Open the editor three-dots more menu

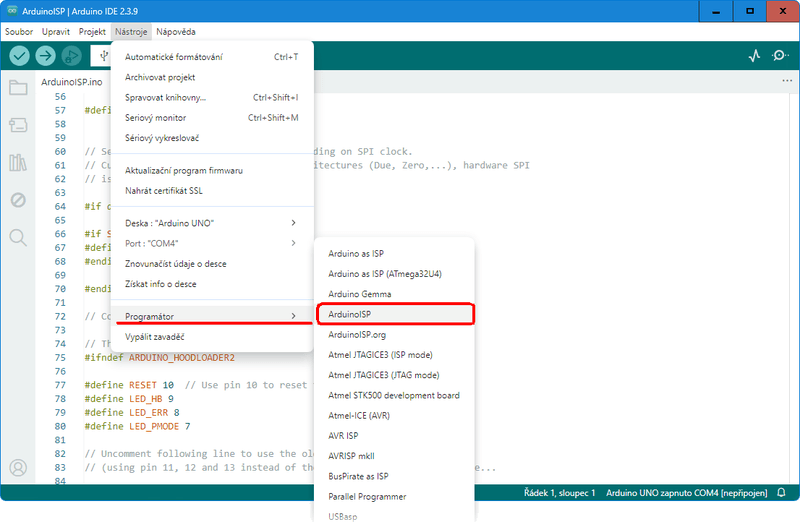[787, 81]
